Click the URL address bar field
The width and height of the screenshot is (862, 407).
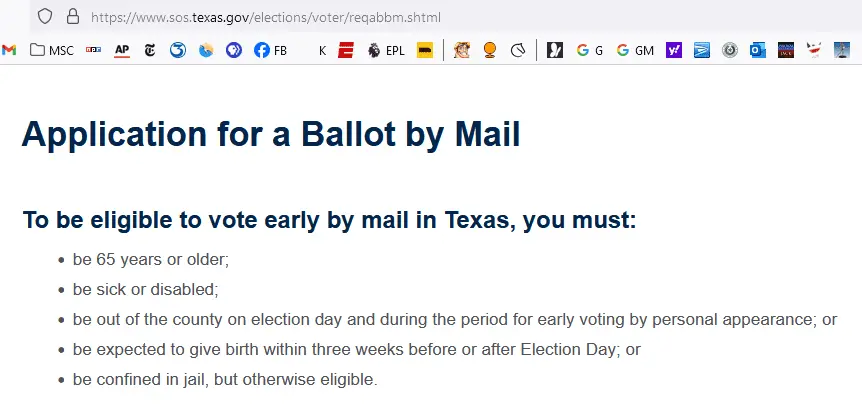[400, 17]
